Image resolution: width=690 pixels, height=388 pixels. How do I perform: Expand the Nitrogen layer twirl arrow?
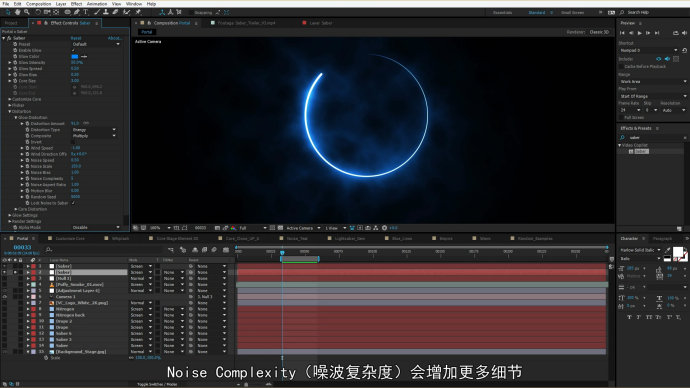[28, 309]
